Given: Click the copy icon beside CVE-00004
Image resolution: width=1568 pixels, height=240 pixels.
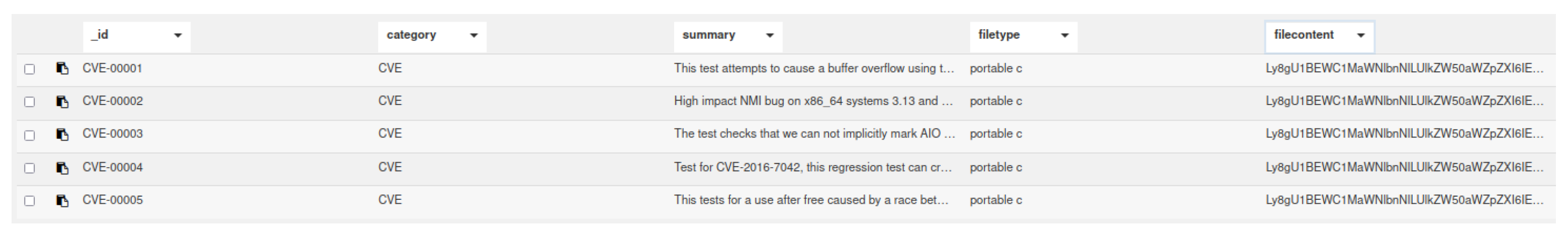Looking at the screenshot, I should point(62,168).
